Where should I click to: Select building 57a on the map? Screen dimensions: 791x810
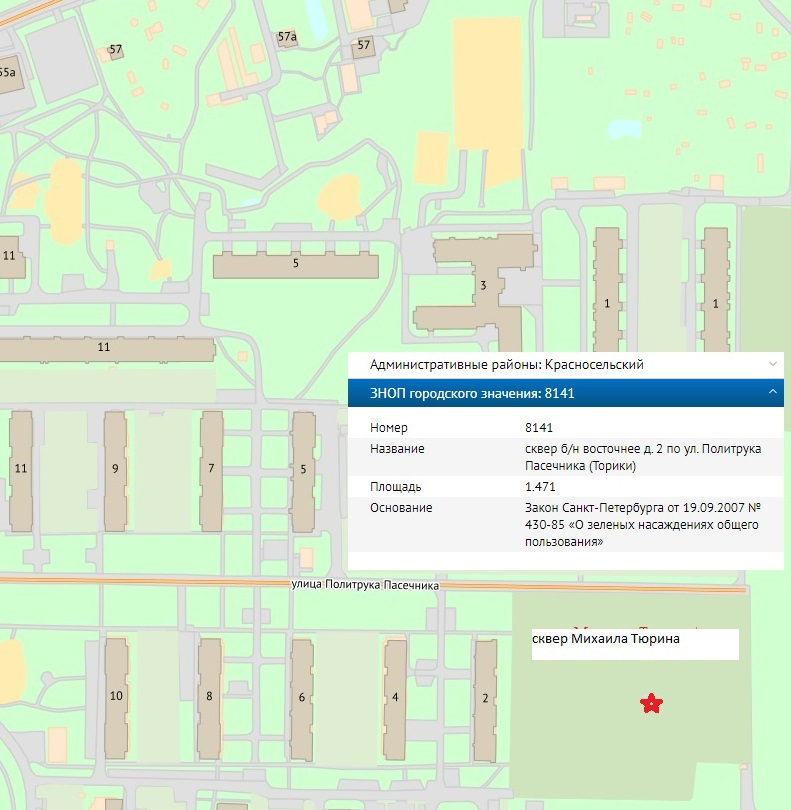tap(287, 38)
